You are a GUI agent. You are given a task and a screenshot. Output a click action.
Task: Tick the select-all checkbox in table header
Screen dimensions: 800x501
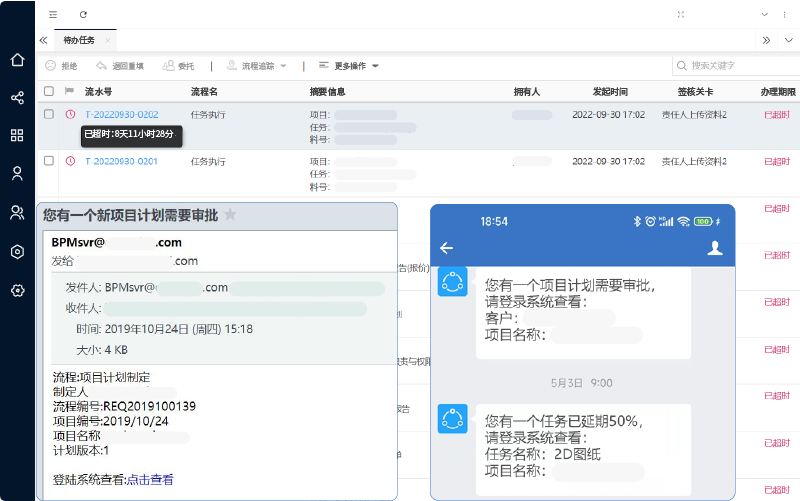point(48,91)
